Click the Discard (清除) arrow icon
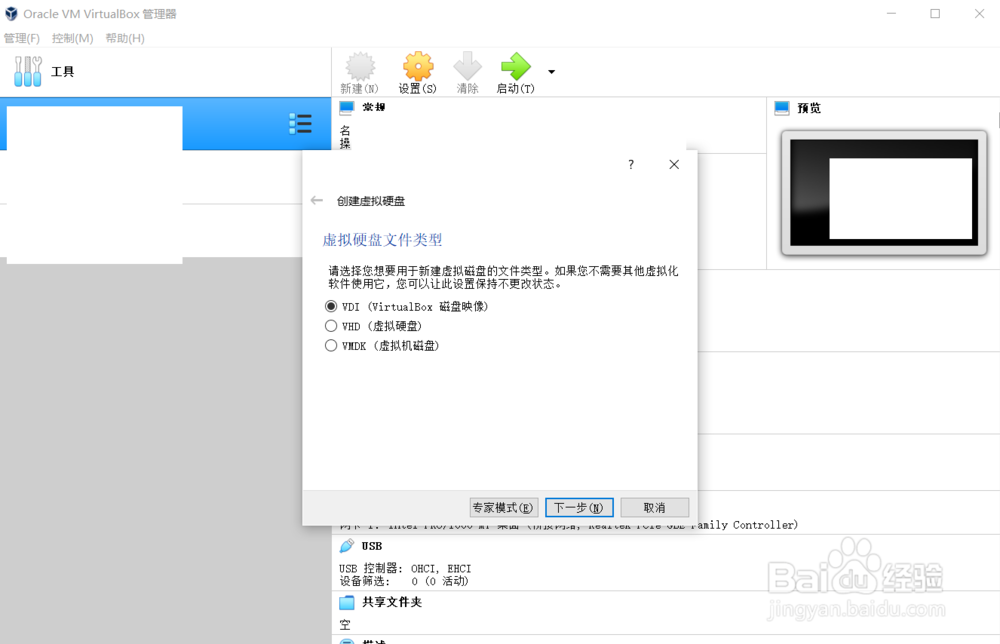Image resolution: width=1000 pixels, height=644 pixels. 467,66
